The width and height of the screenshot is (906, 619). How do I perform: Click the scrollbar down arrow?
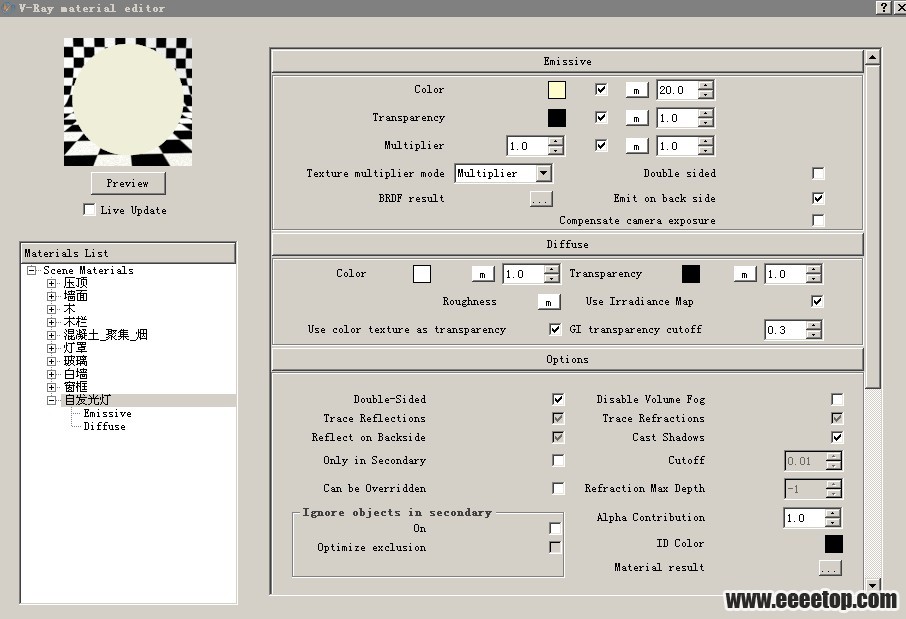coord(872,585)
